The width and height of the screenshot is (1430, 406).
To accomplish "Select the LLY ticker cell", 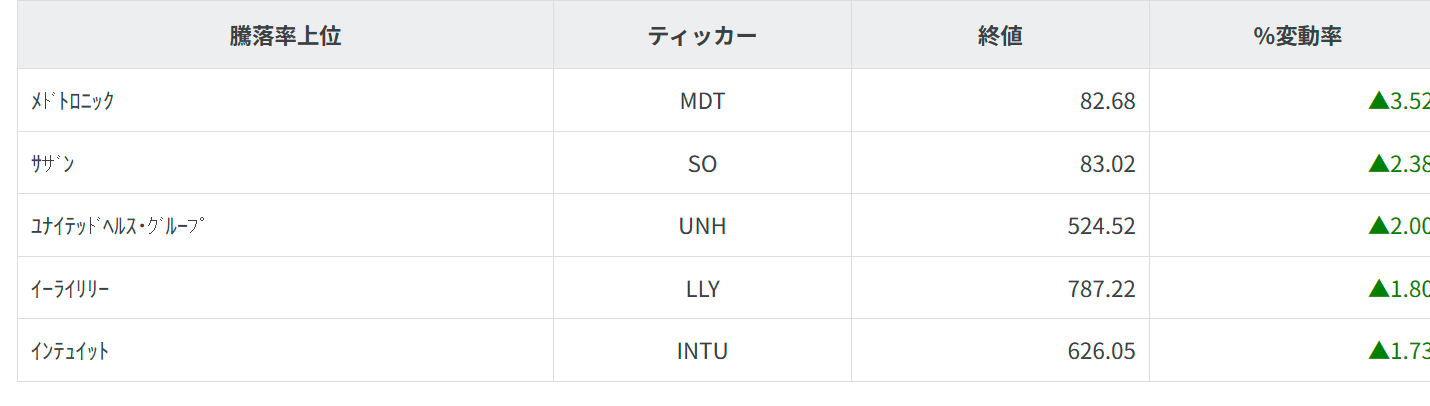I will coord(702,289).
